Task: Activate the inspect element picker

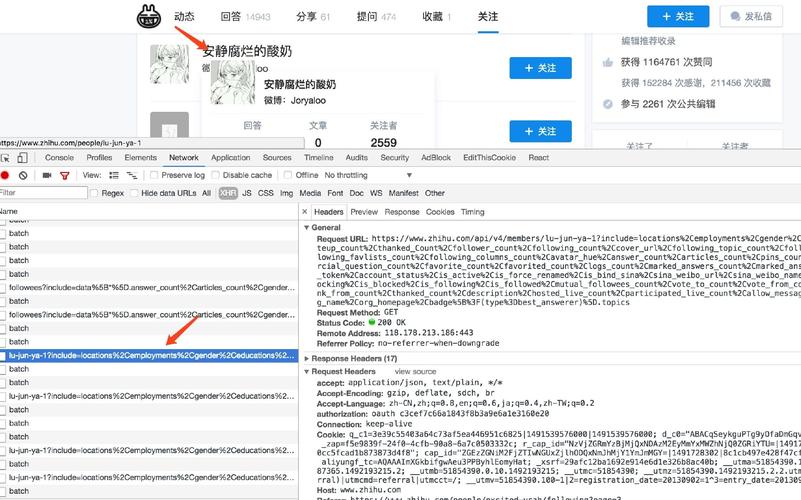Action: (x=5, y=158)
